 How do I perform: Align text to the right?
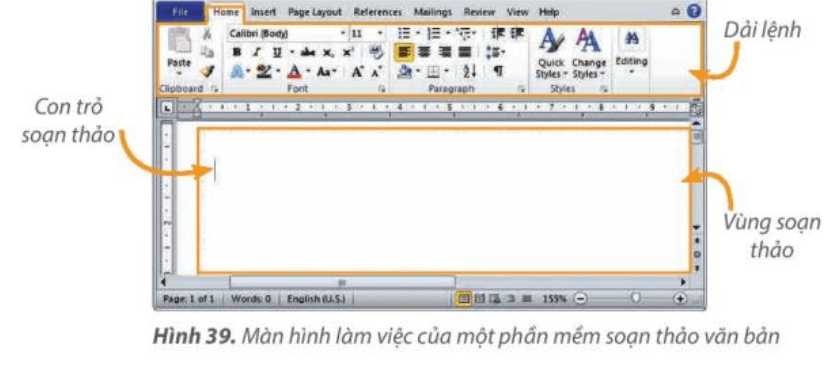click(x=445, y=52)
